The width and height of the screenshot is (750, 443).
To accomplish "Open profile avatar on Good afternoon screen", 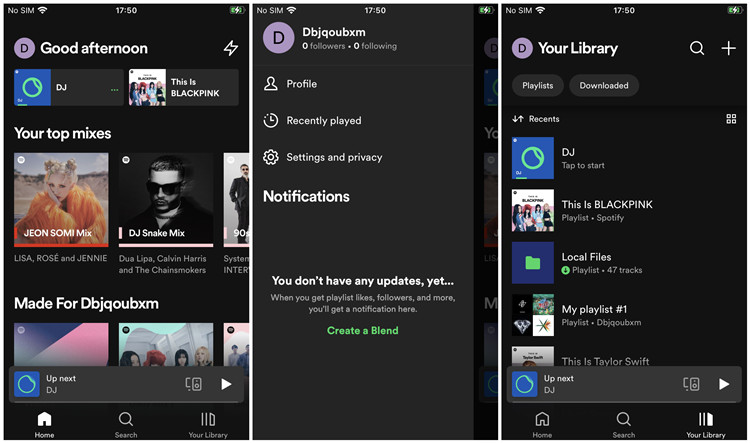I will (x=24, y=48).
